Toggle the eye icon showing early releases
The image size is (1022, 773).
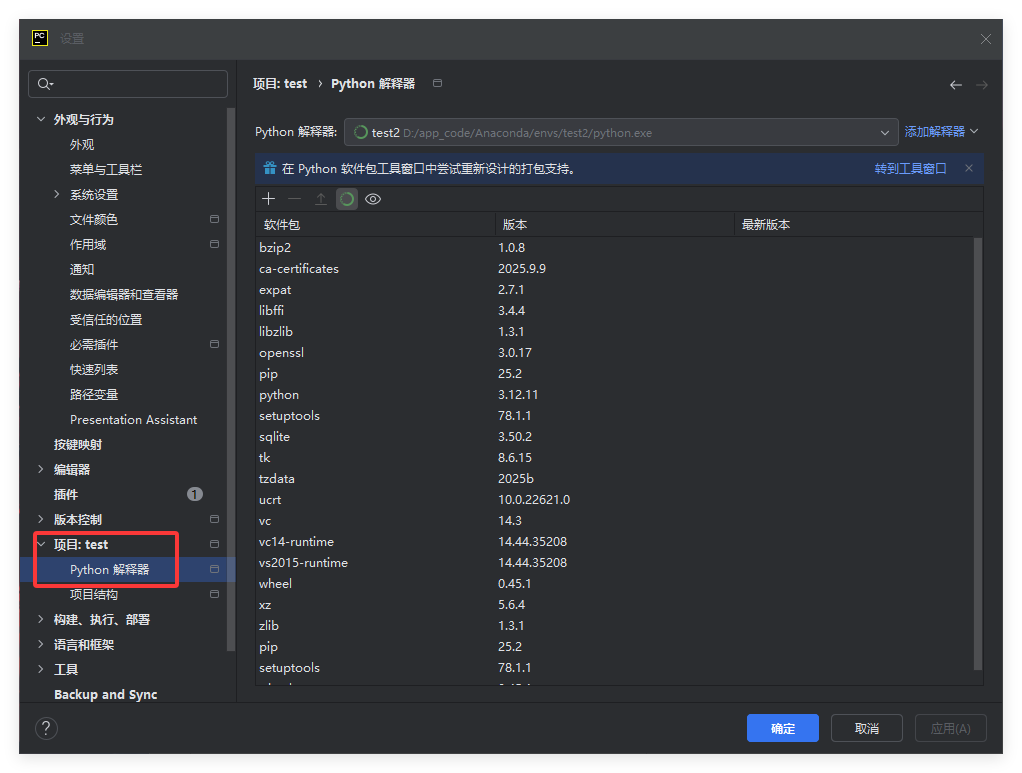click(373, 199)
